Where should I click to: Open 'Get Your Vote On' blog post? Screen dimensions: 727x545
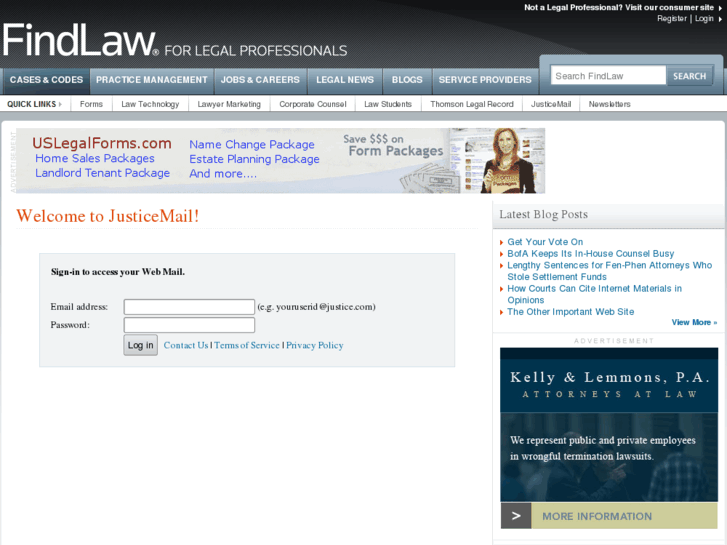545,242
